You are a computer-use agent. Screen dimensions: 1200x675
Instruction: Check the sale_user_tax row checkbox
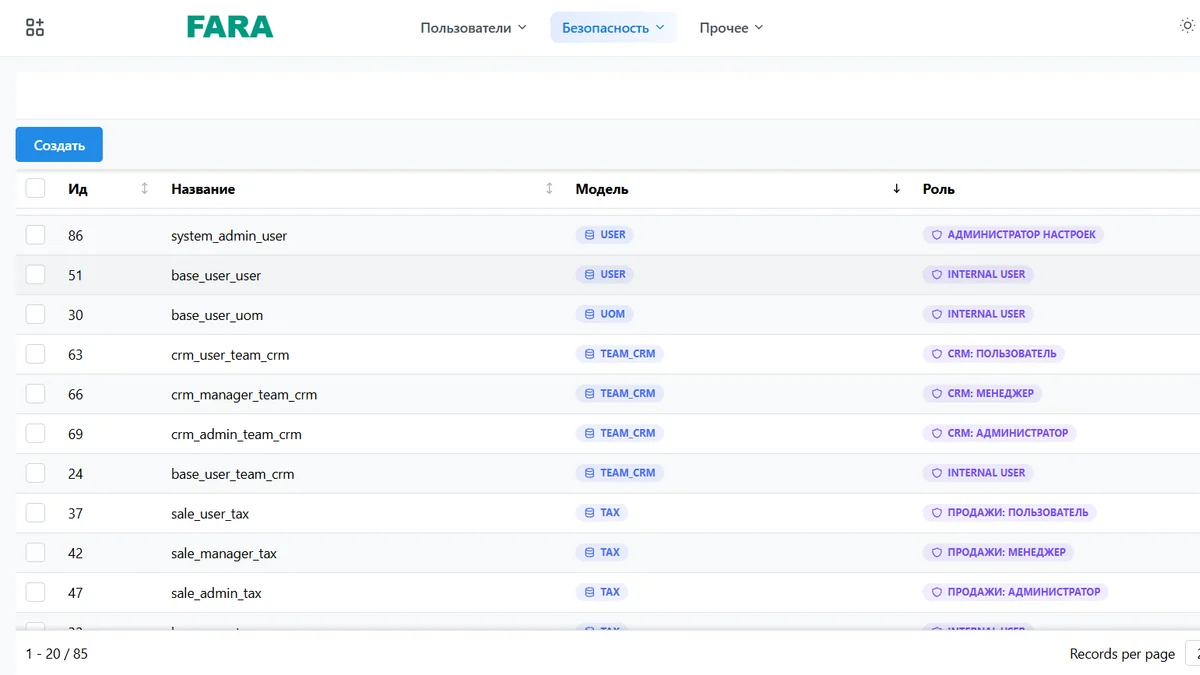tap(35, 513)
